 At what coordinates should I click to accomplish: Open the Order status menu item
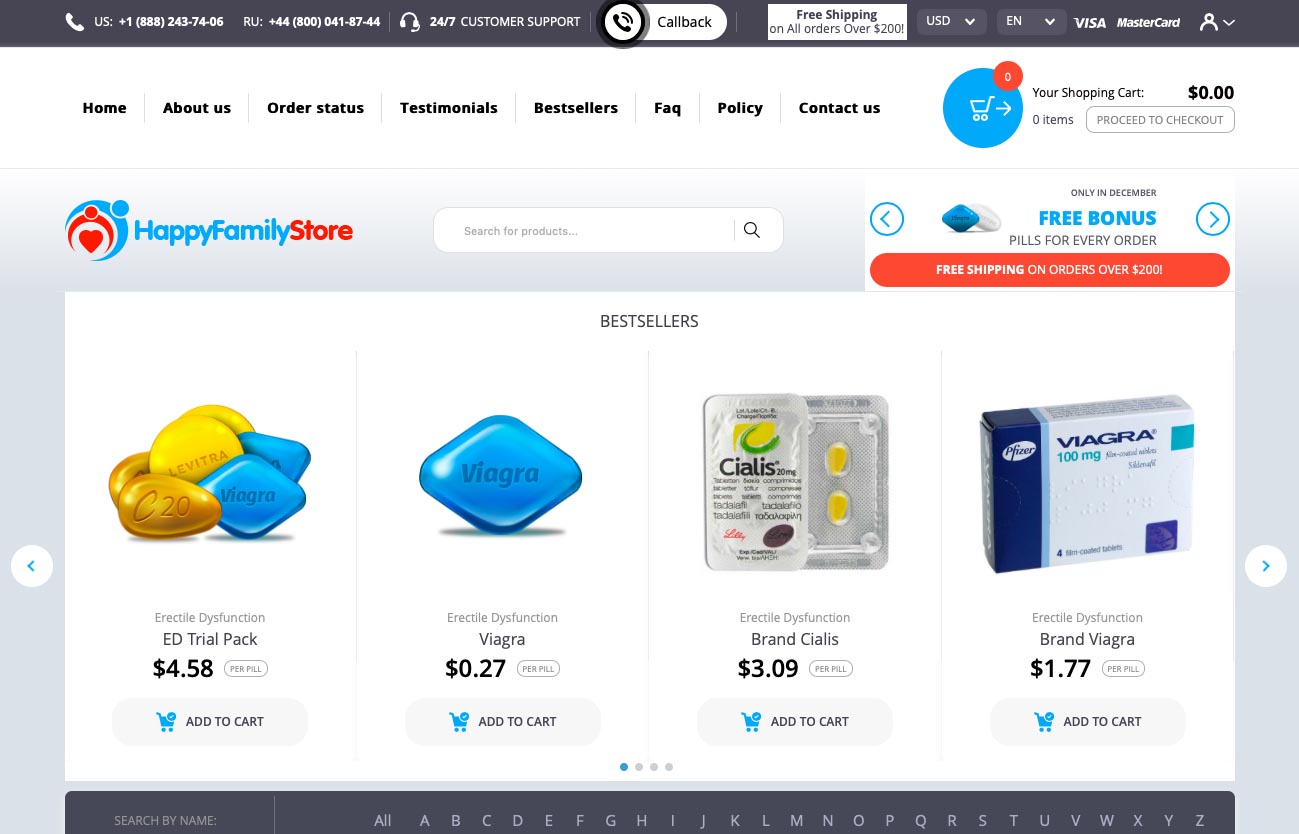pos(315,108)
